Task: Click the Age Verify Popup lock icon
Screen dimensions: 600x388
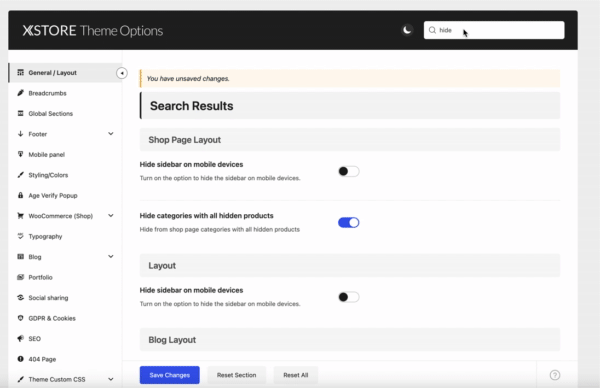Action: click(x=21, y=195)
